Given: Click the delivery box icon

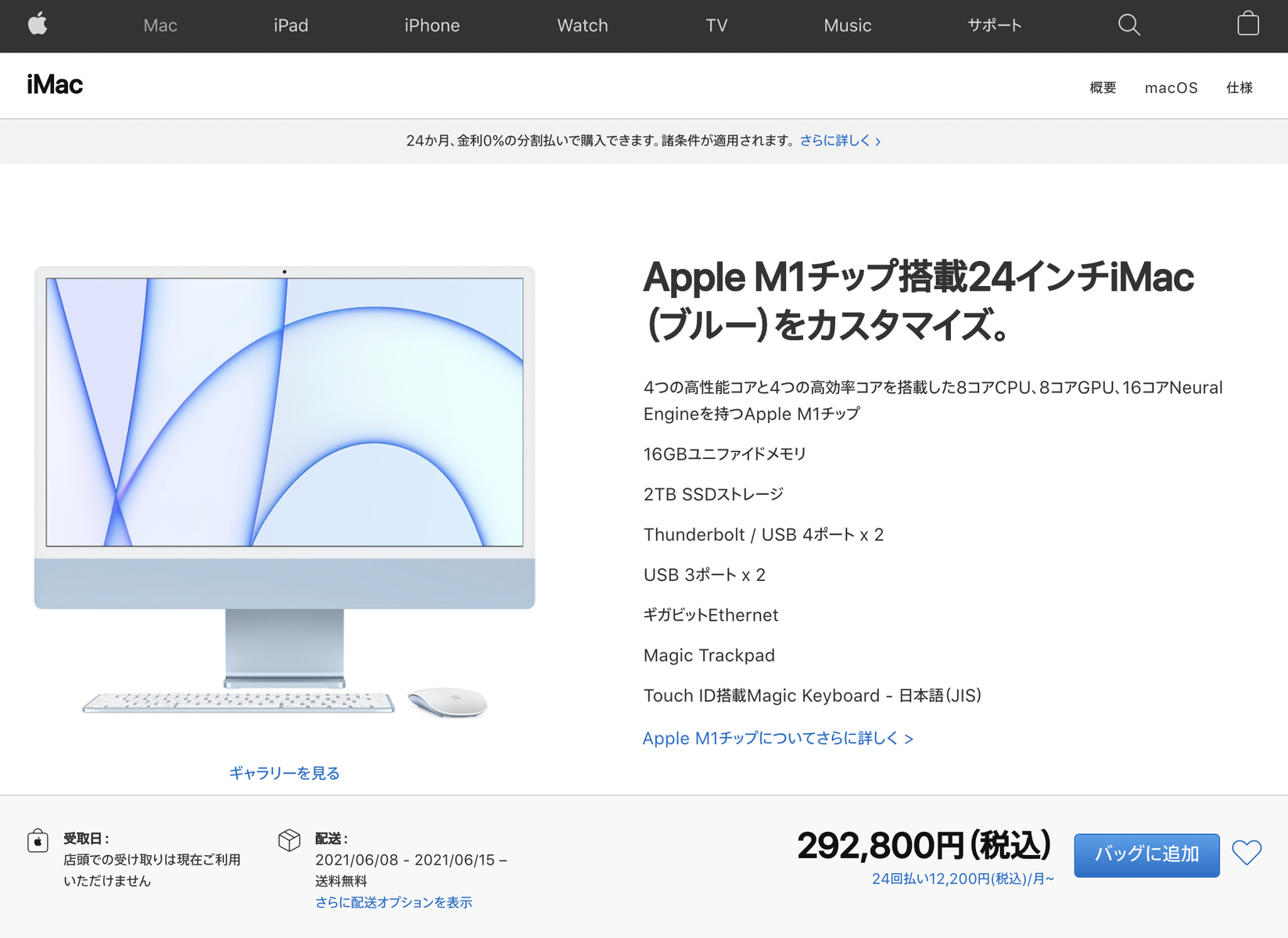Looking at the screenshot, I should click(x=289, y=840).
